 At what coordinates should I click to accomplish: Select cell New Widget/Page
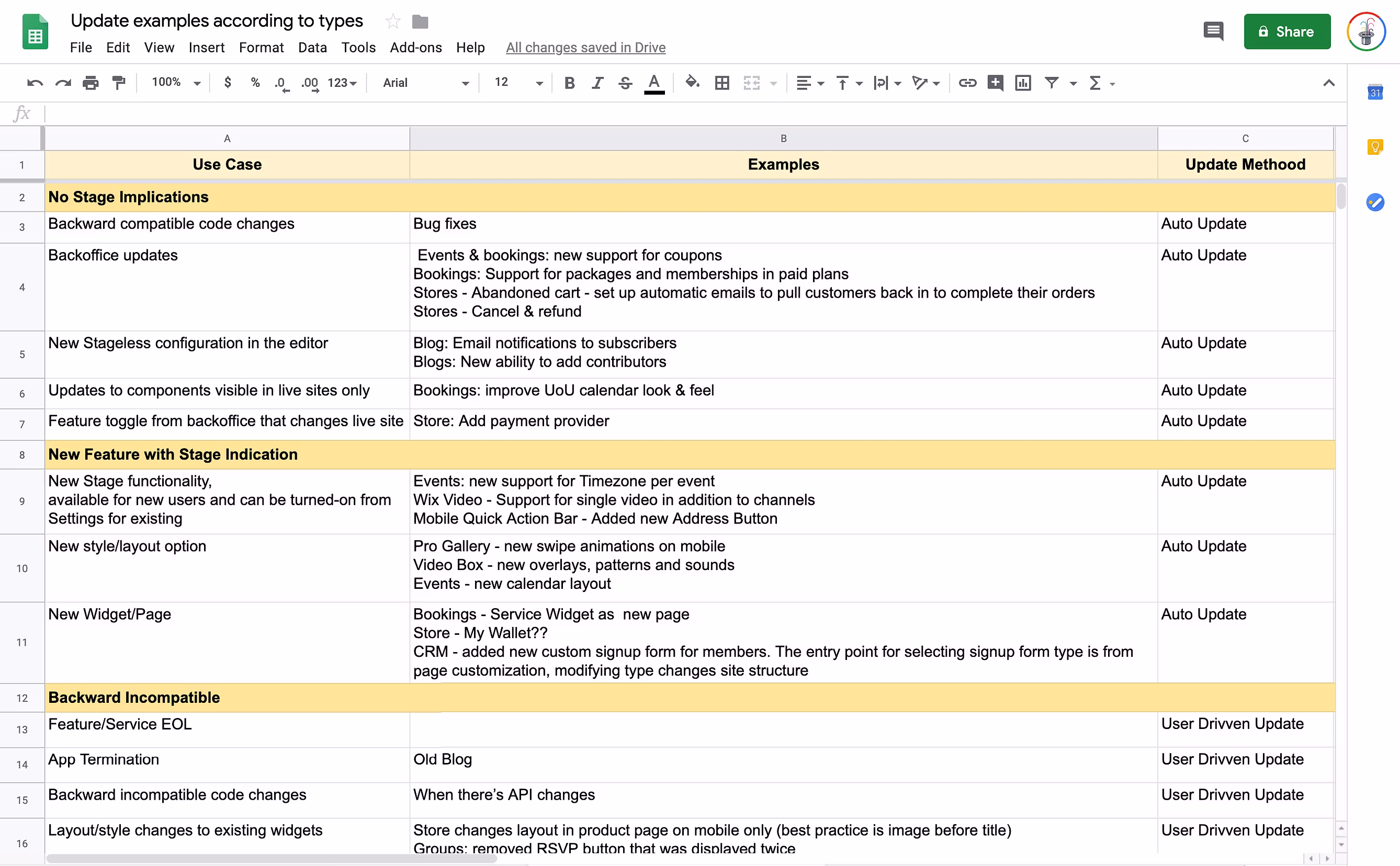tap(227, 642)
